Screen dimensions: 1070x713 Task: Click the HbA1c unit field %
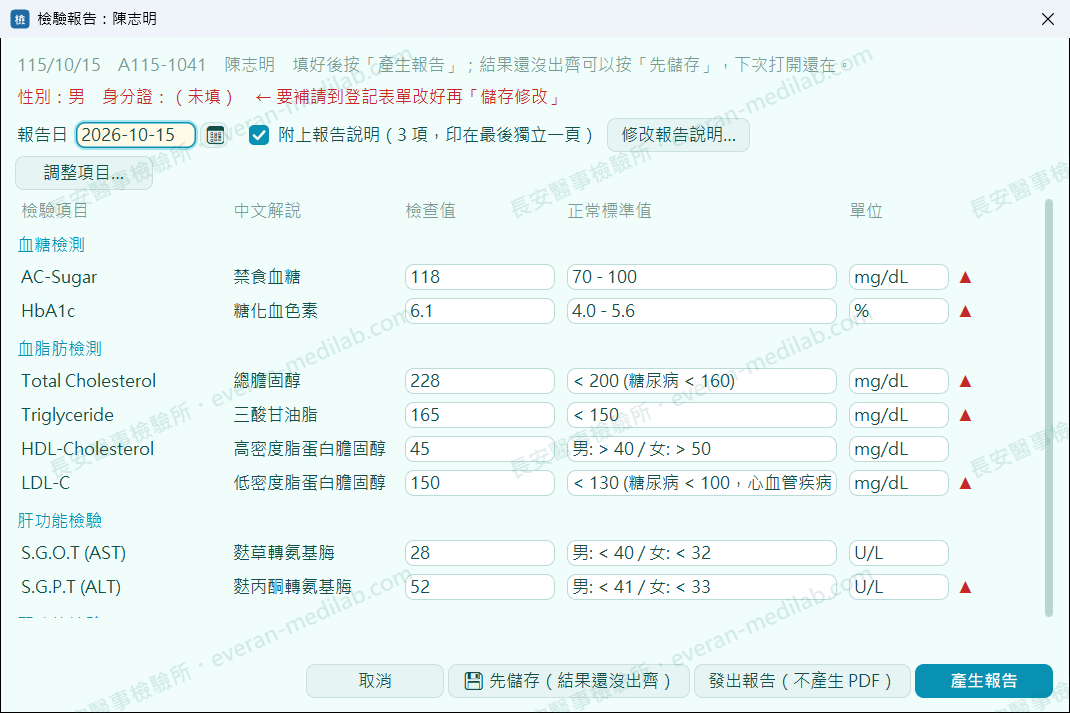pyautogui.click(x=899, y=311)
